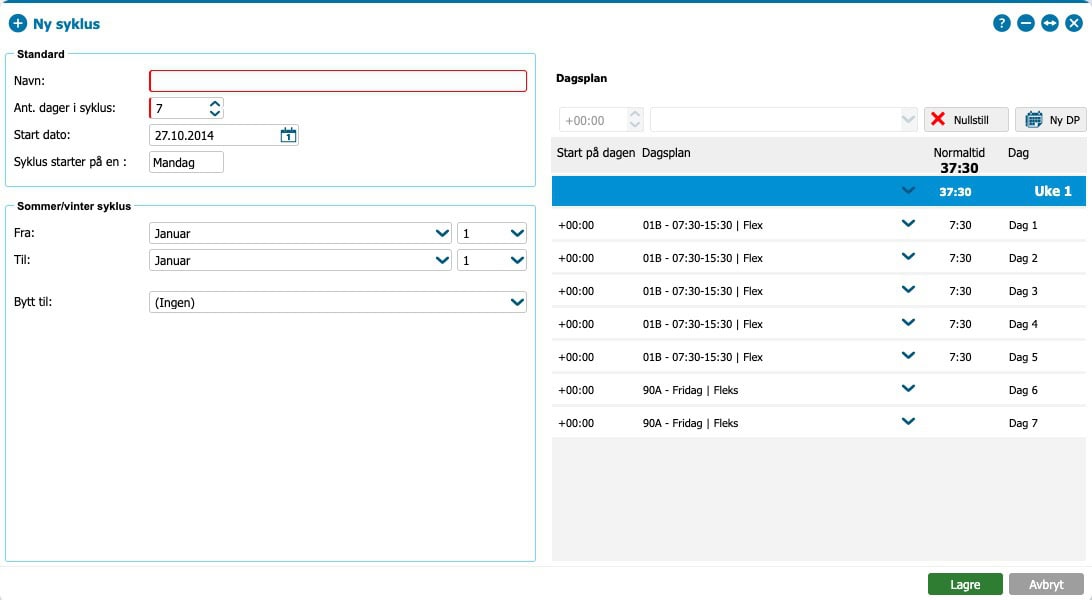Click the Syklus starter på en field
The width and height of the screenshot is (1092, 600).
tap(187, 162)
